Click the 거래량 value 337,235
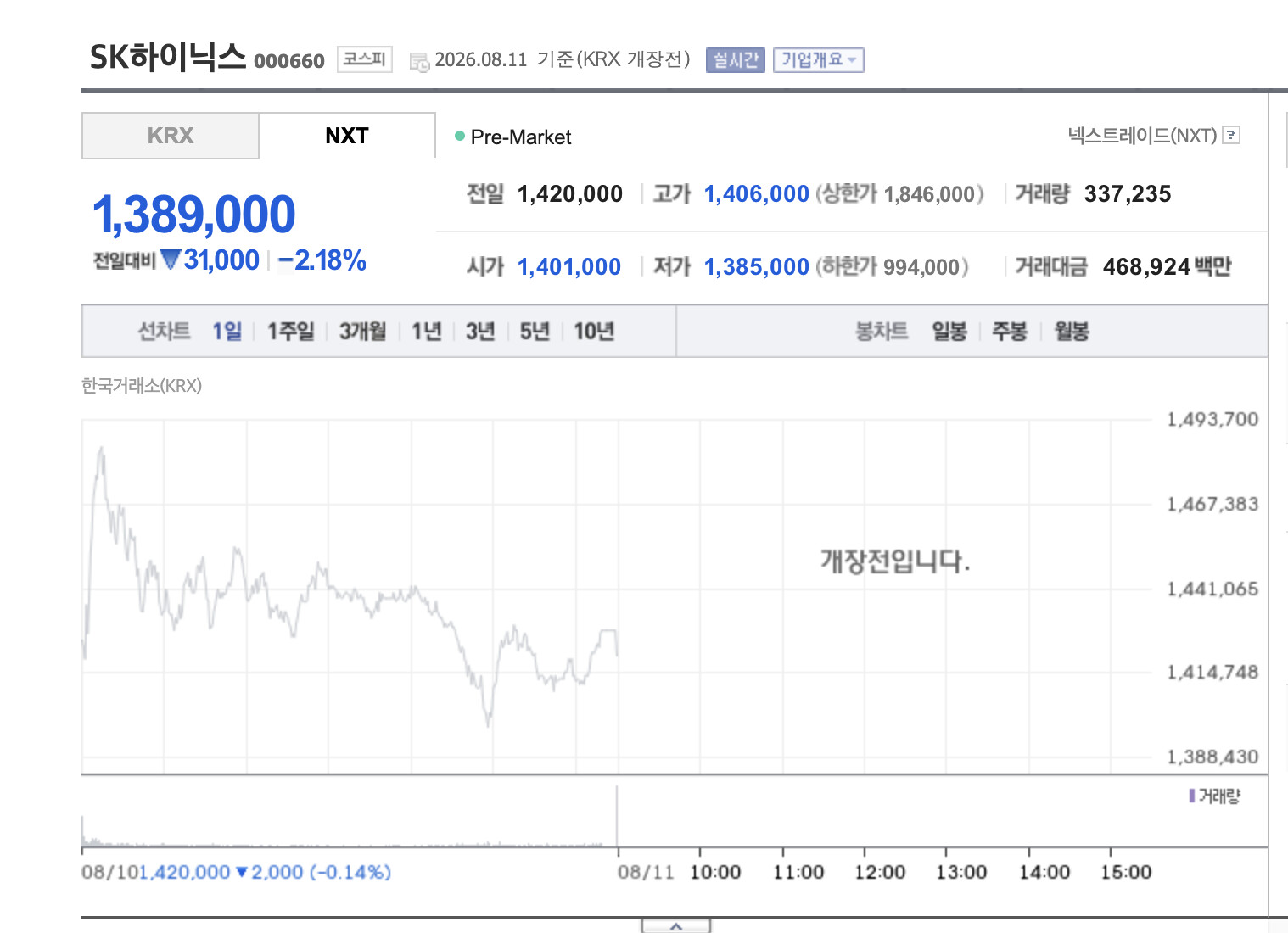The image size is (1288, 933). point(1128,194)
